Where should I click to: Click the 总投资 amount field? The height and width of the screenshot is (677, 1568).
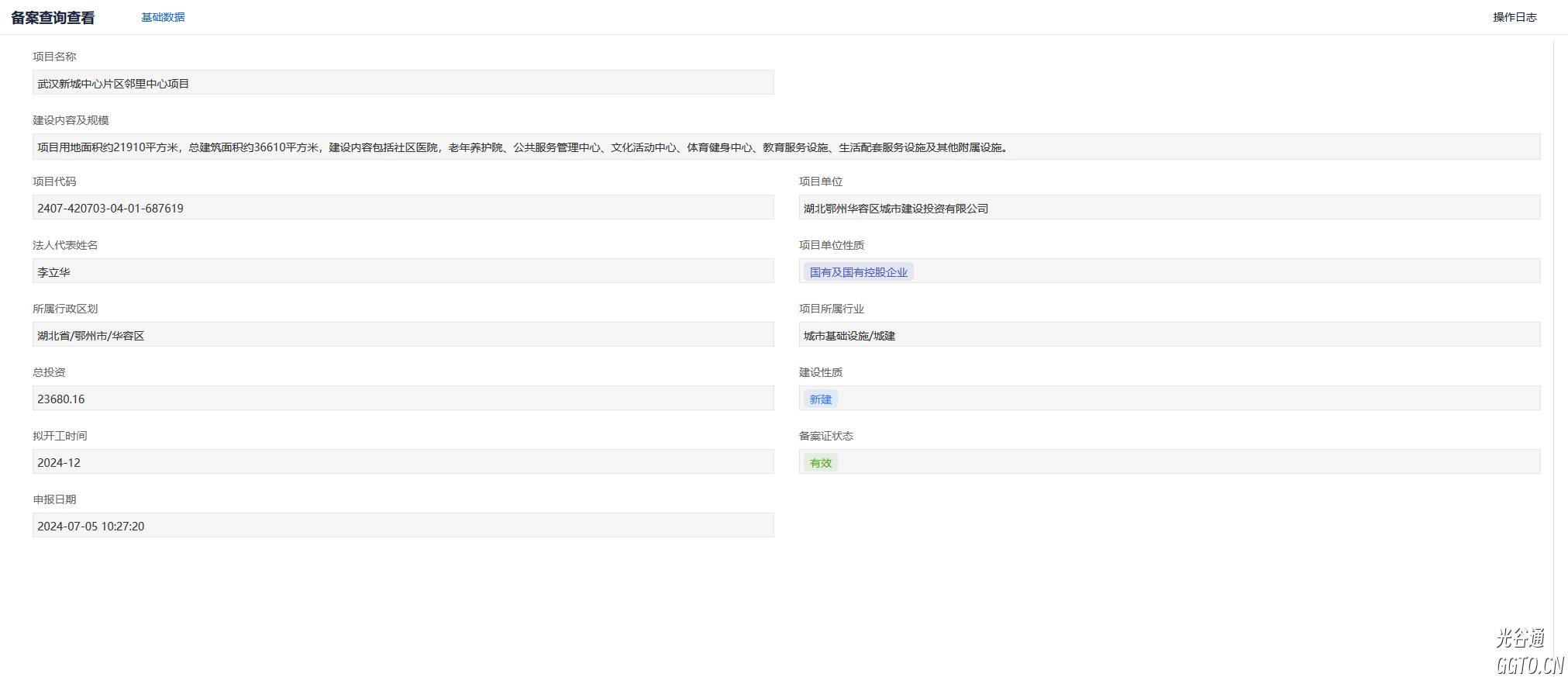[x=403, y=399]
